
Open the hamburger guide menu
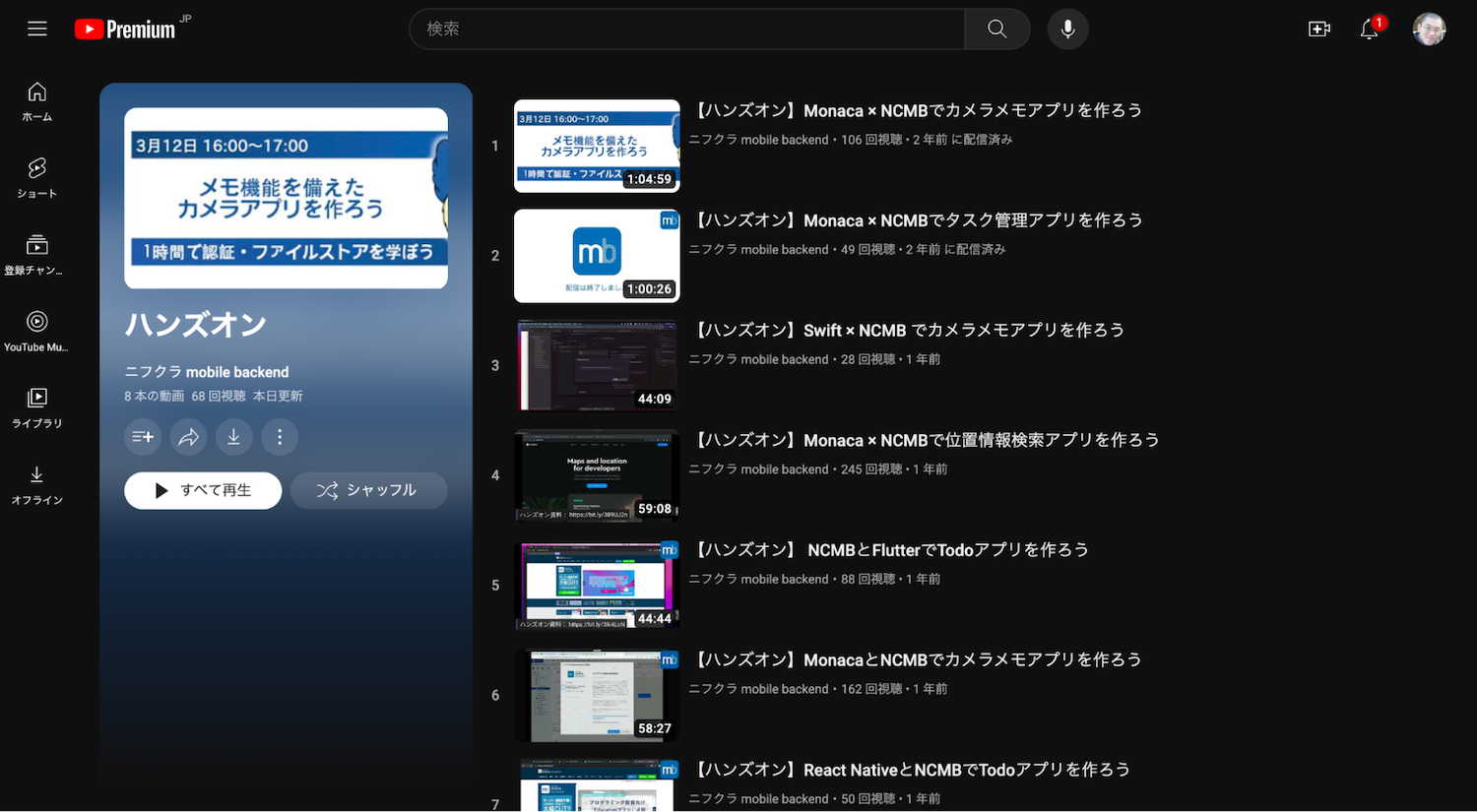tap(37, 29)
